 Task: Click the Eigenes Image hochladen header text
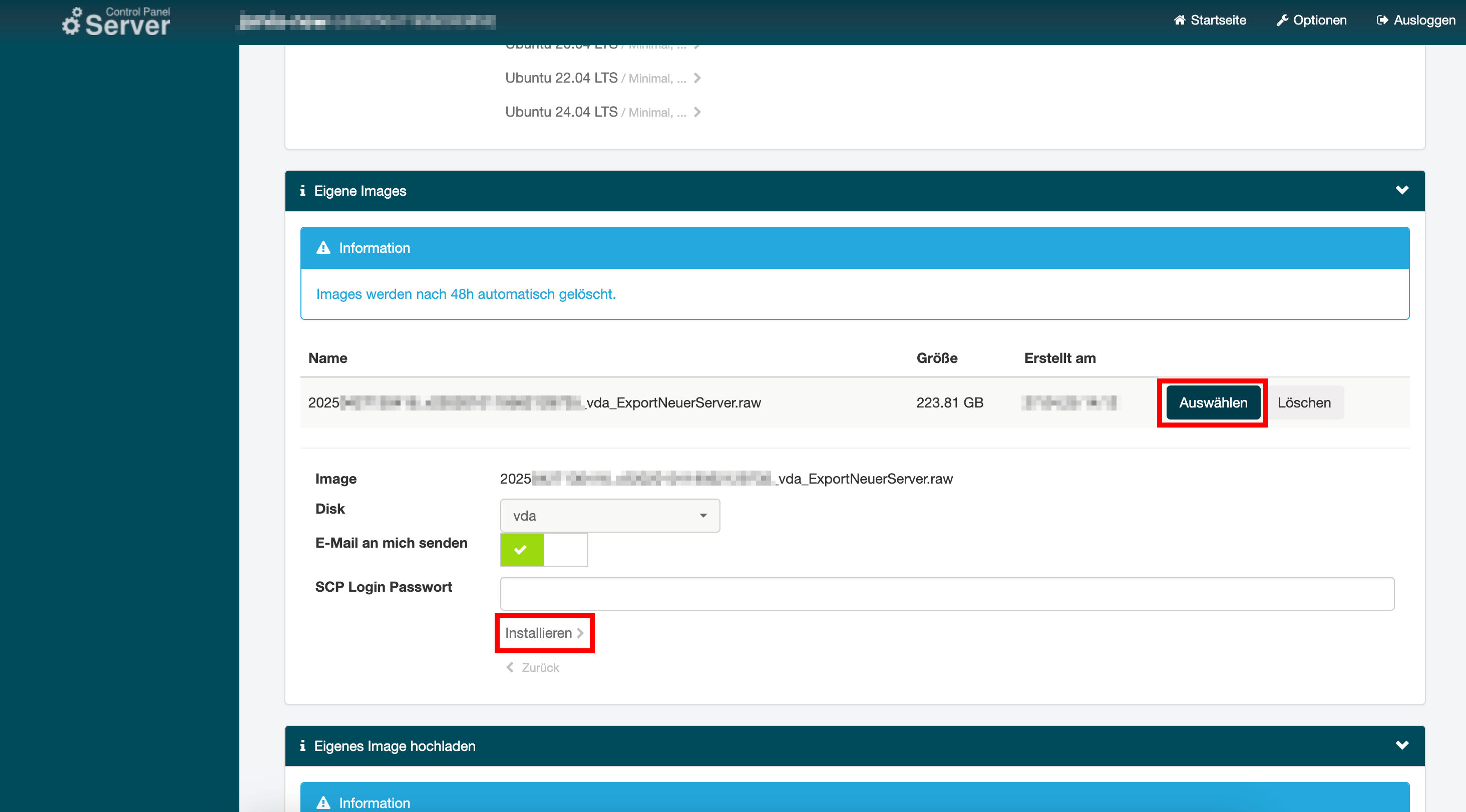pyautogui.click(x=395, y=746)
